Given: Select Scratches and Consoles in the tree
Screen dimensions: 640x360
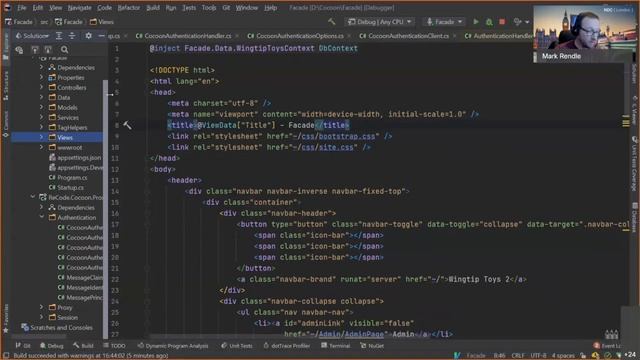Looking at the screenshot, I should pos(57,327).
